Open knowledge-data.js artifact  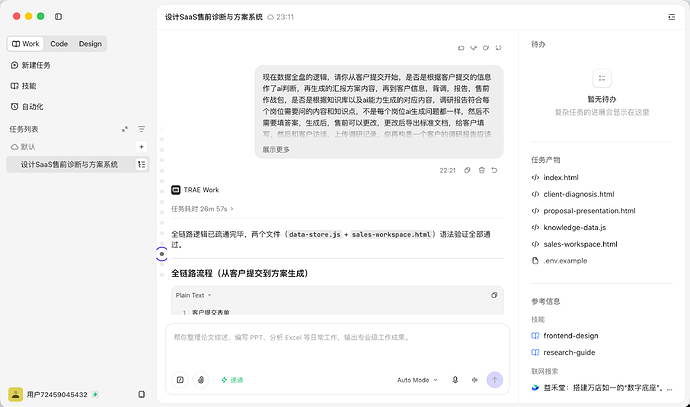(569, 227)
